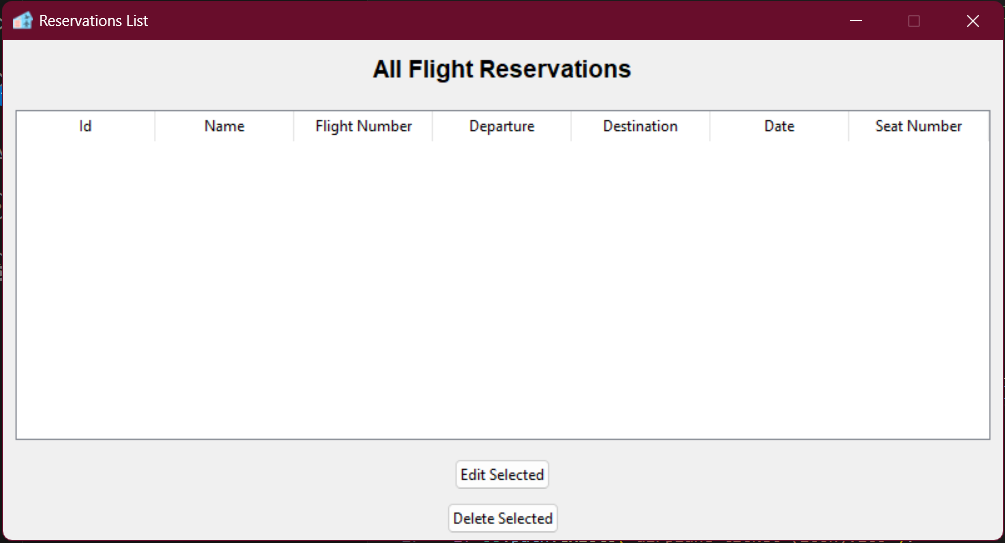Viewport: 1005px width, 543px height.
Task: Click the Destination column header
Action: pyautogui.click(x=640, y=126)
